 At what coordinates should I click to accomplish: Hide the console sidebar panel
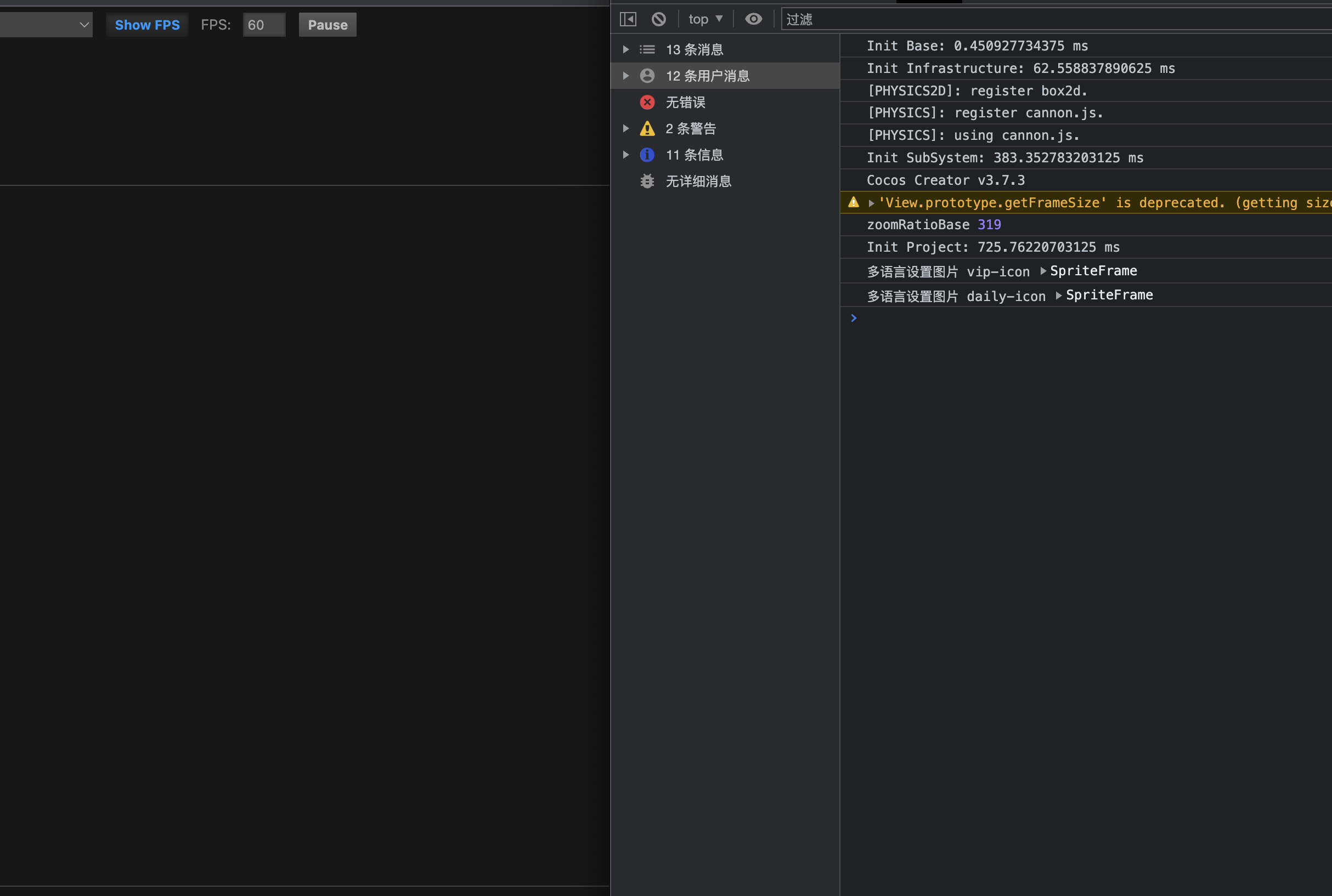pos(628,19)
